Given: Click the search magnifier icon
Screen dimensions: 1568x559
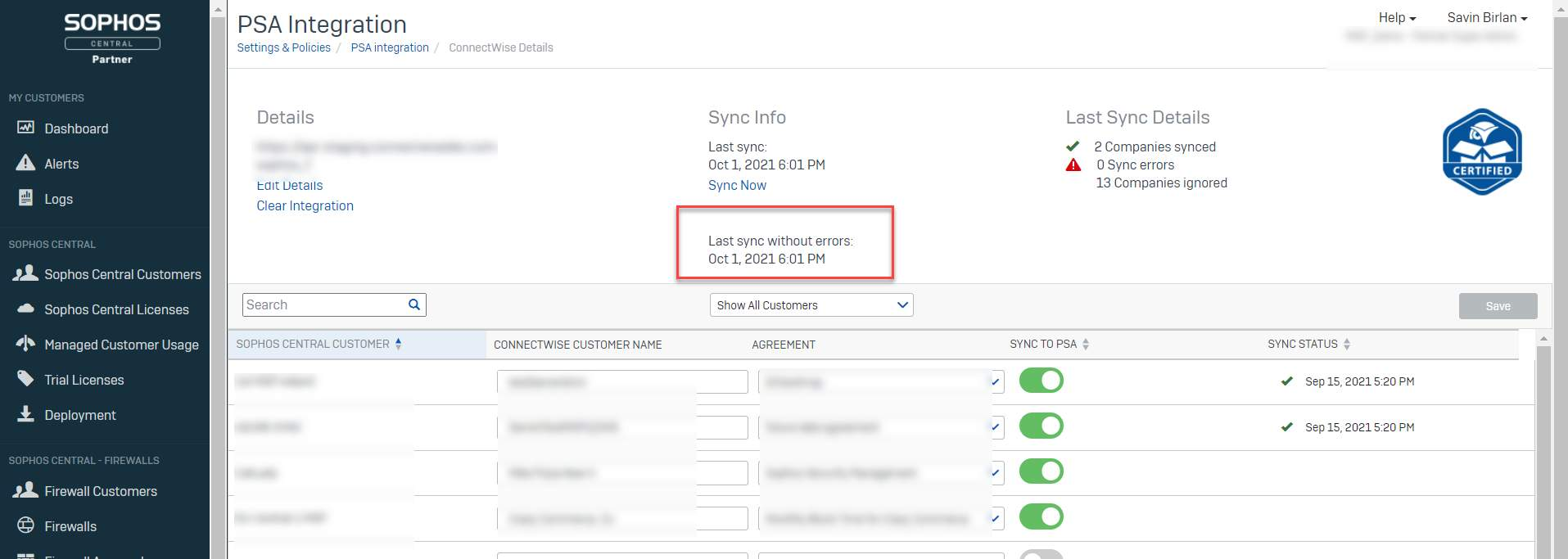Looking at the screenshot, I should [x=414, y=304].
